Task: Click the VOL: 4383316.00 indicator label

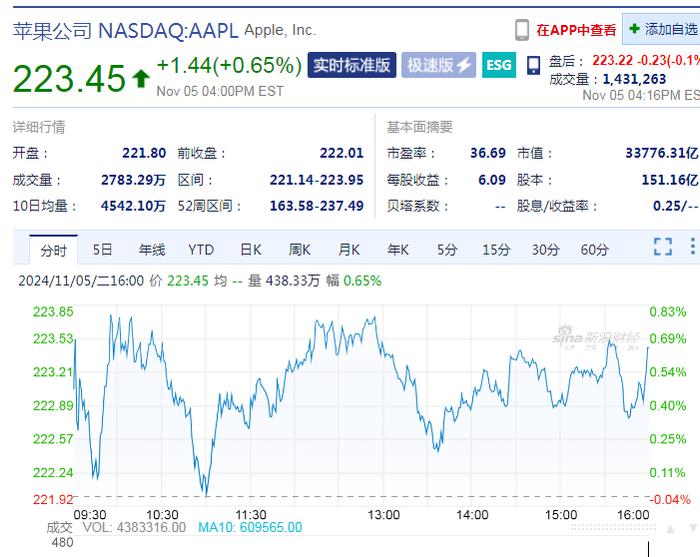Action: click(x=134, y=527)
